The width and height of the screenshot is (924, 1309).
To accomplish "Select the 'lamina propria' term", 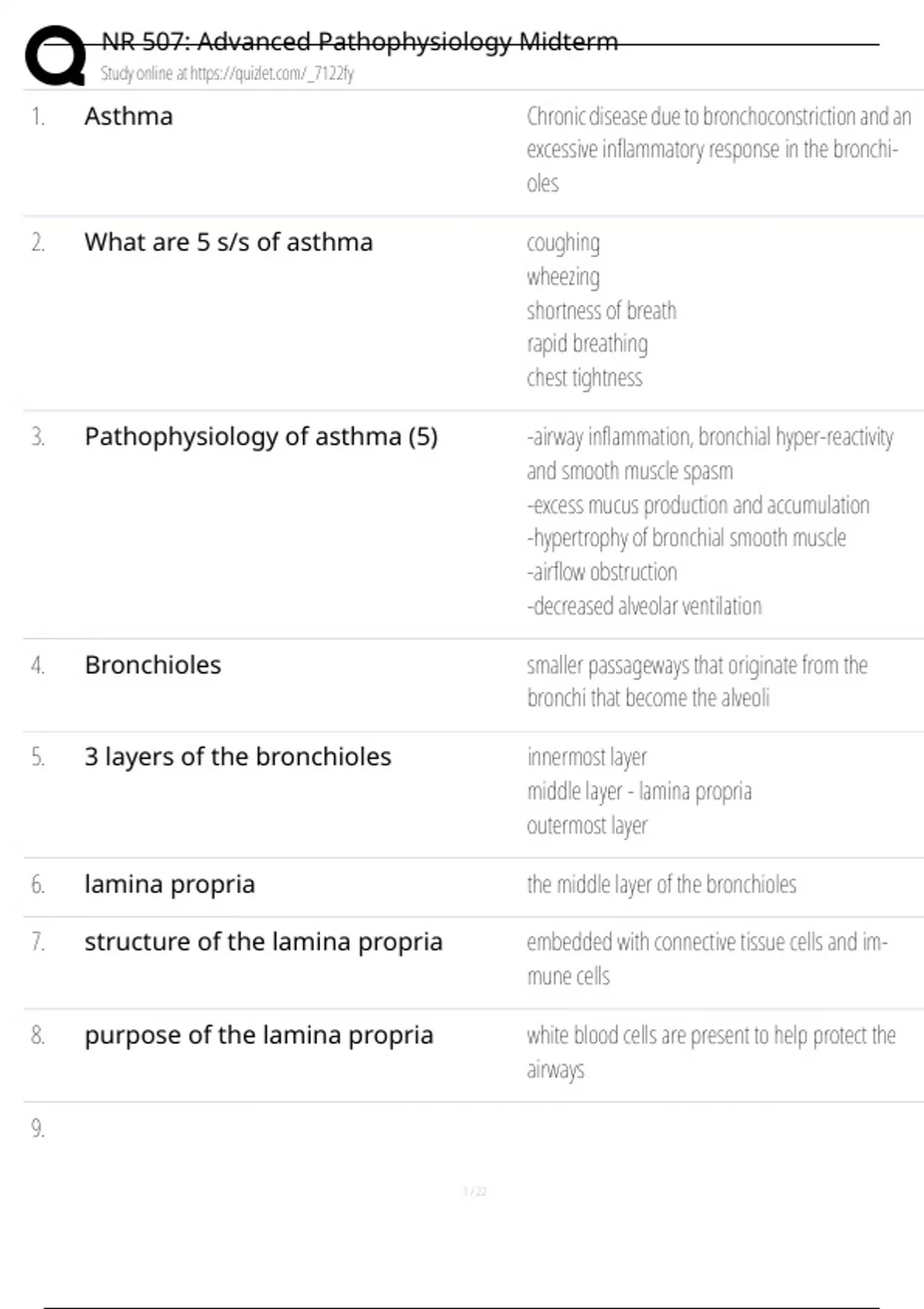I will (169, 884).
